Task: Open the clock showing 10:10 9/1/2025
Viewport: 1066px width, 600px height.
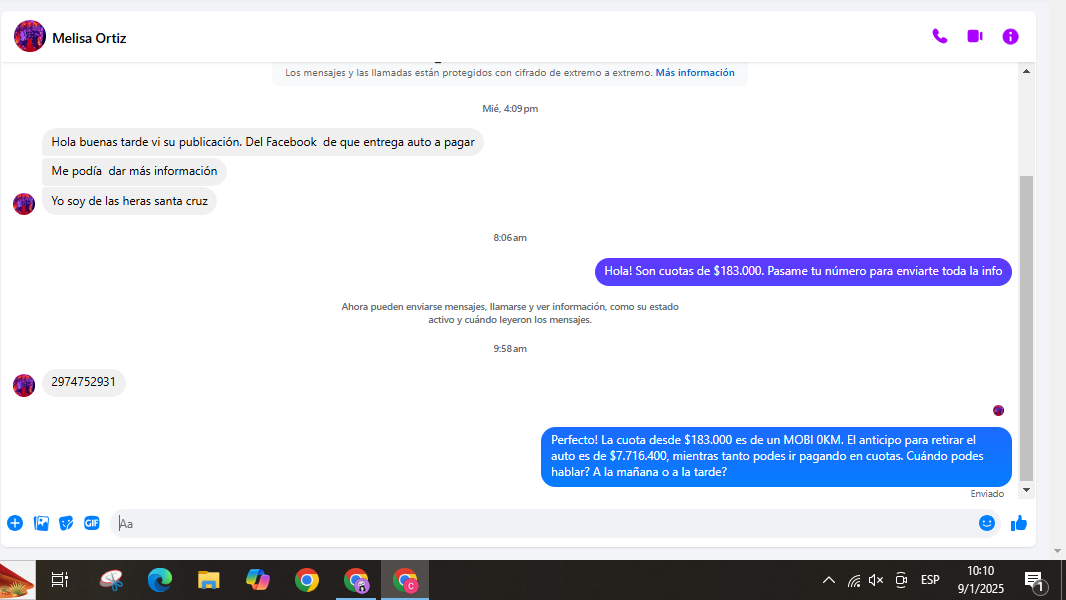Action: pos(980,580)
